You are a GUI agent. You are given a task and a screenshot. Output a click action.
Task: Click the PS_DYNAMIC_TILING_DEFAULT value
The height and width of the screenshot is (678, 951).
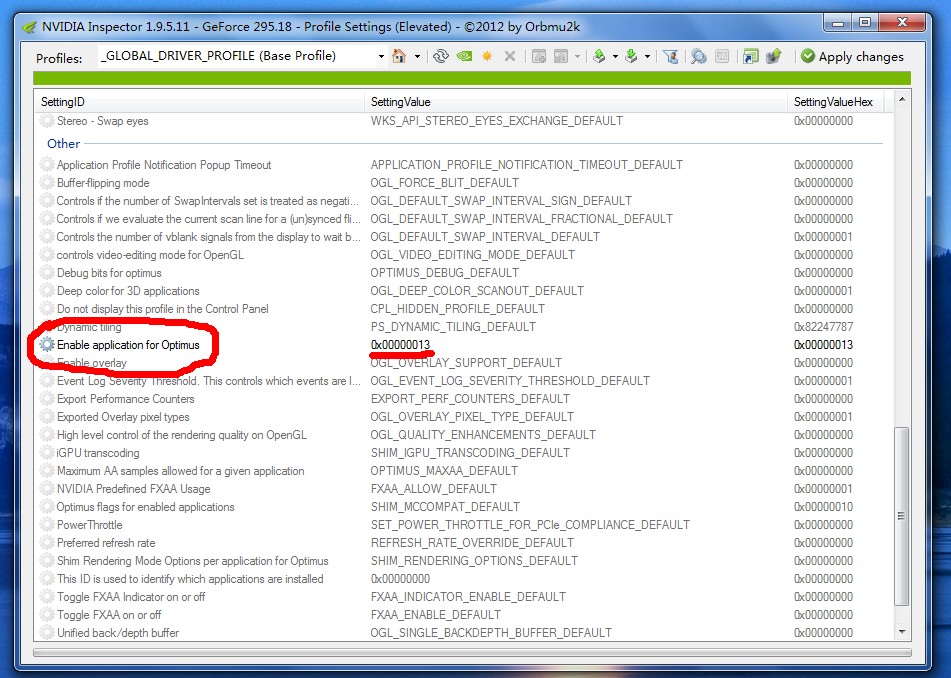(x=453, y=326)
